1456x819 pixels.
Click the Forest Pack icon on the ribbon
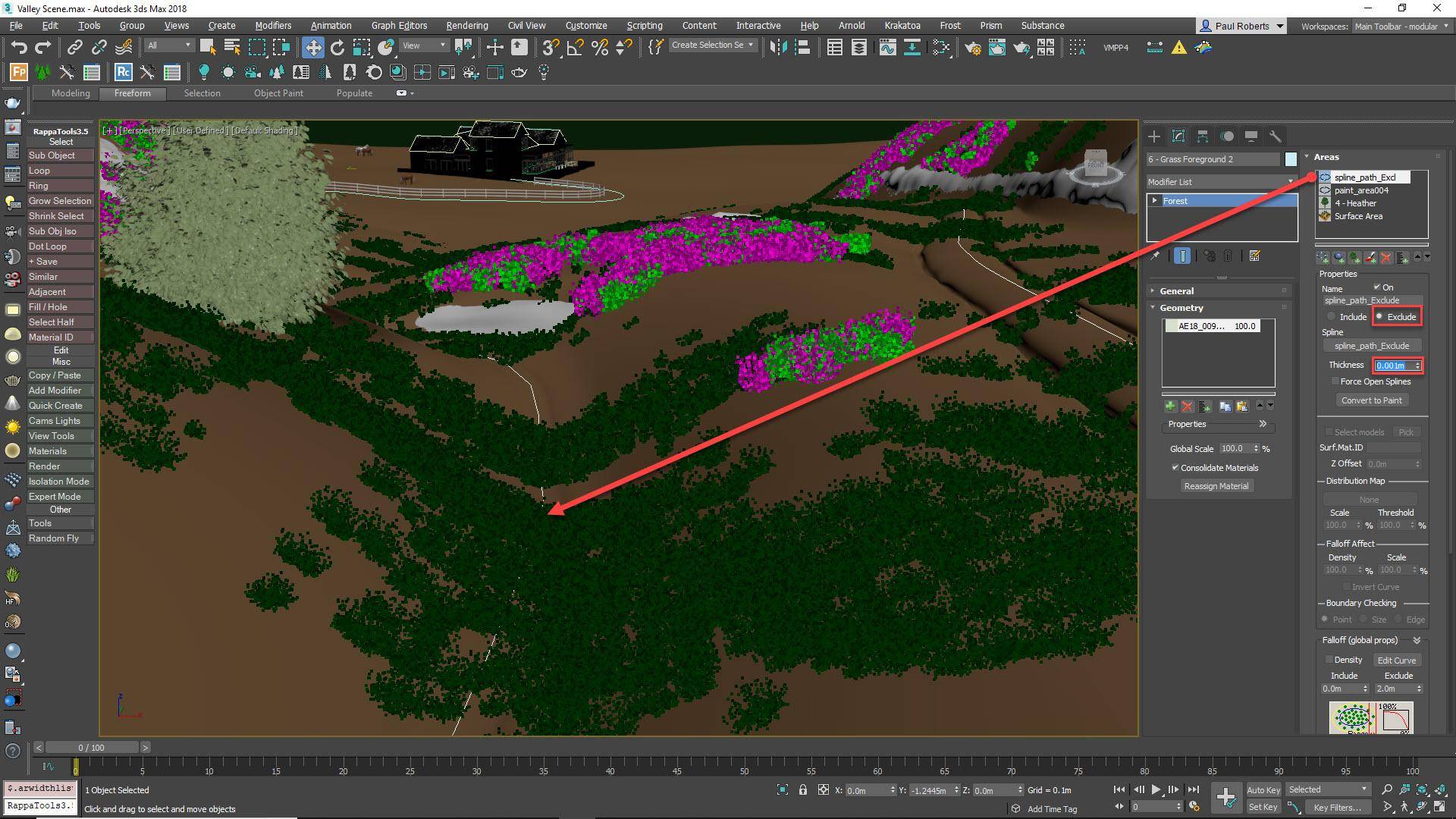click(17, 72)
